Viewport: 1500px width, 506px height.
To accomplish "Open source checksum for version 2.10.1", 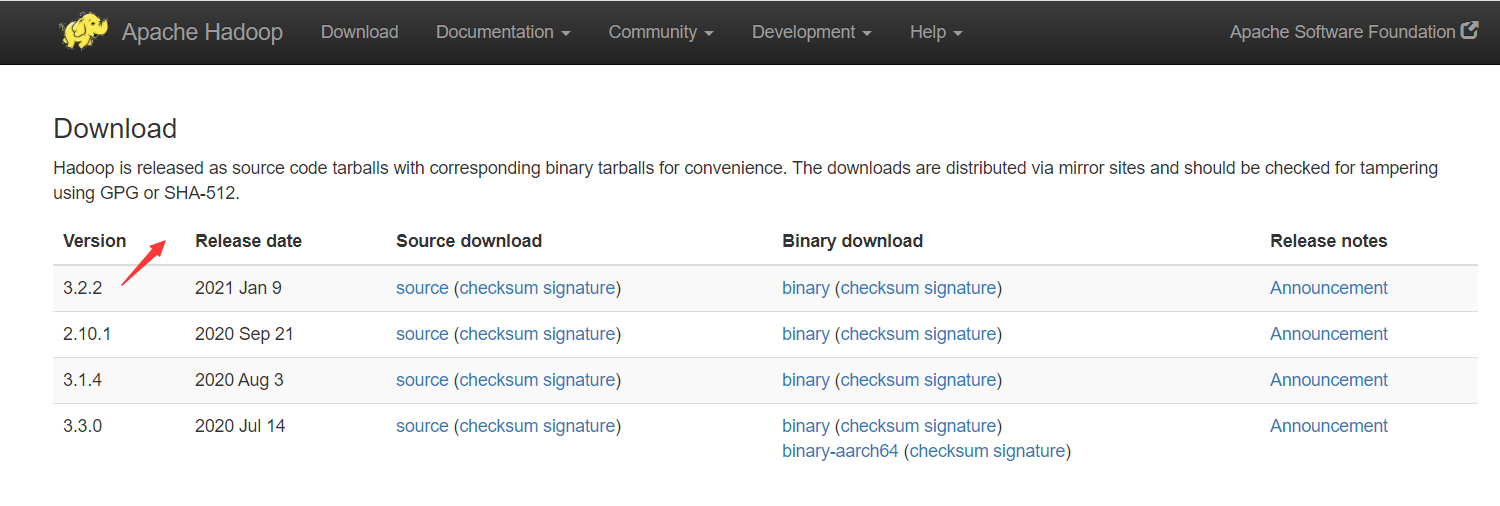I will (x=499, y=334).
